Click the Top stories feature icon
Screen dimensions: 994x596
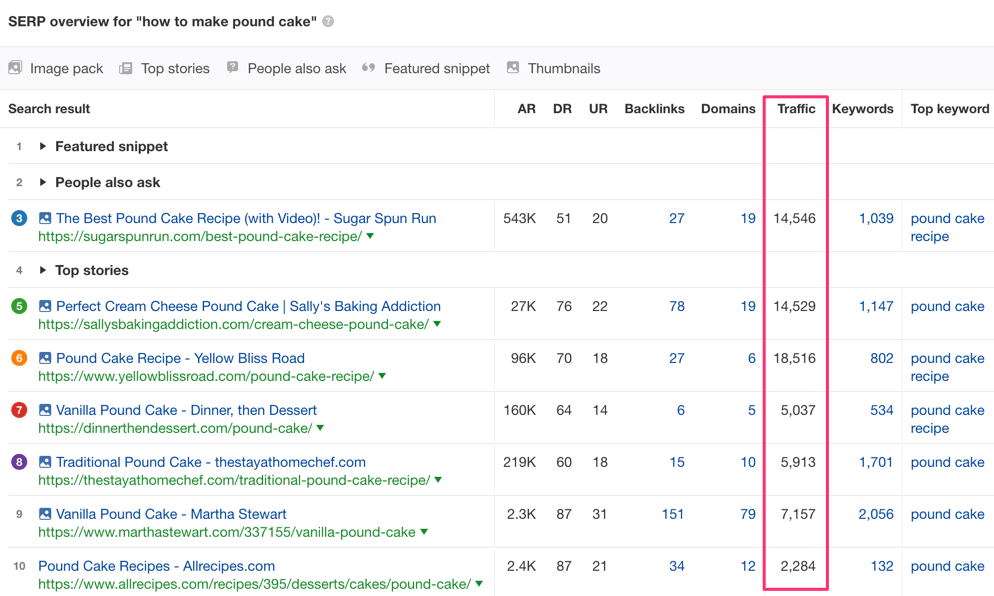click(x=126, y=68)
